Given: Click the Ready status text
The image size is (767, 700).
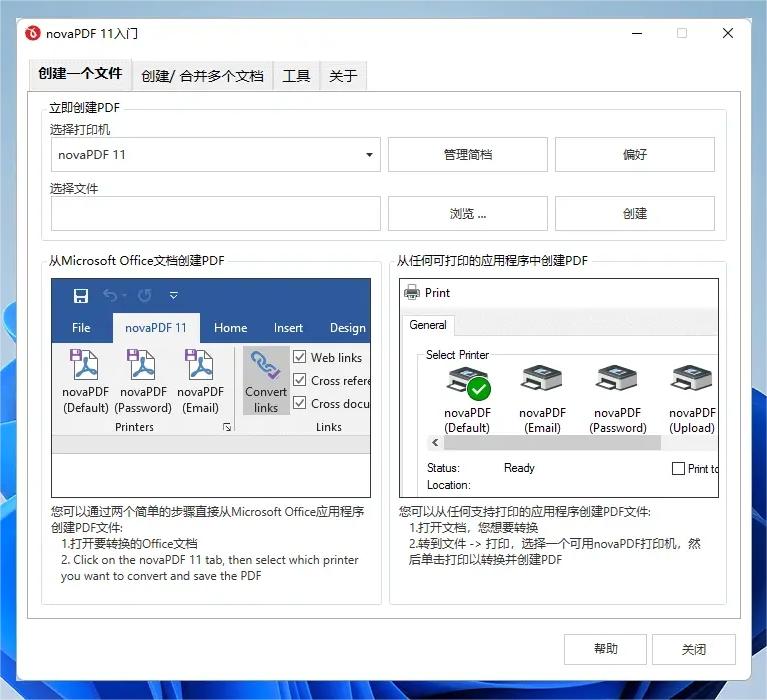Looking at the screenshot, I should [x=519, y=468].
